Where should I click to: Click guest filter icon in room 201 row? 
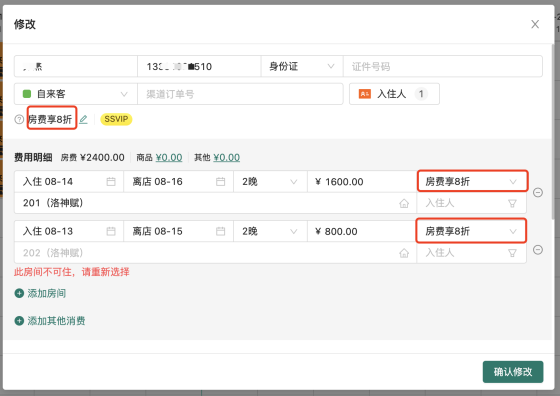pyautogui.click(x=512, y=203)
